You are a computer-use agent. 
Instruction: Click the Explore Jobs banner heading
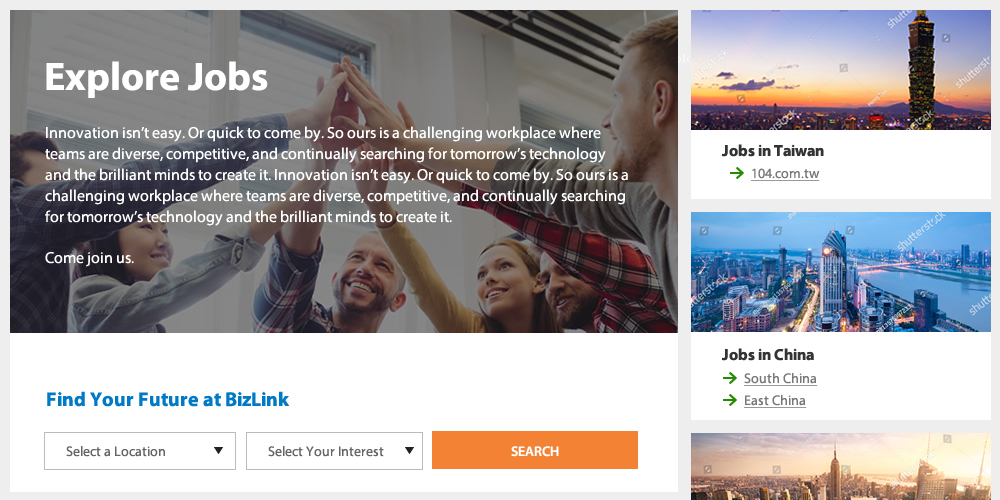click(x=156, y=78)
